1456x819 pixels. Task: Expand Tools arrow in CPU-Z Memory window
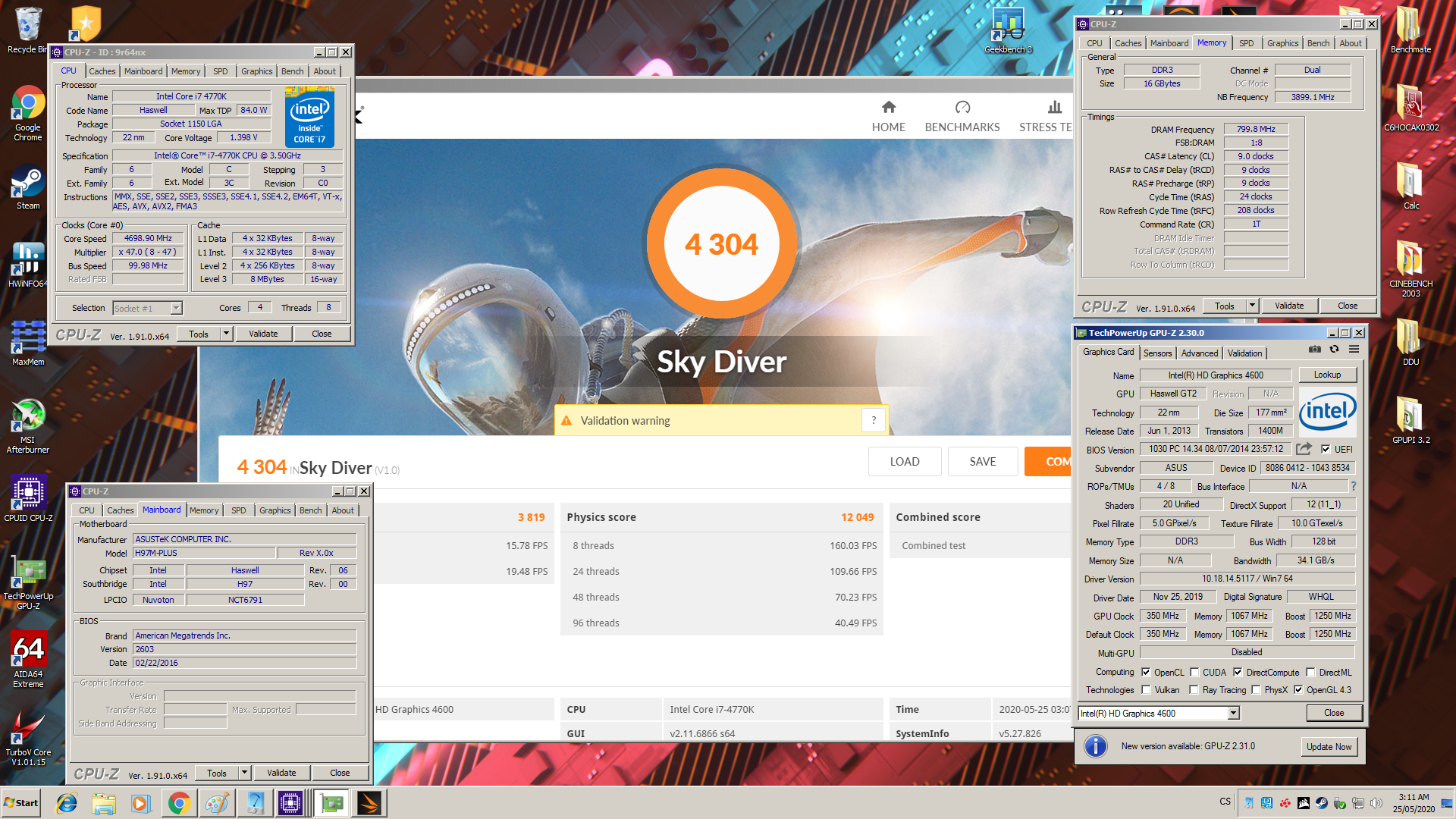pos(1253,306)
